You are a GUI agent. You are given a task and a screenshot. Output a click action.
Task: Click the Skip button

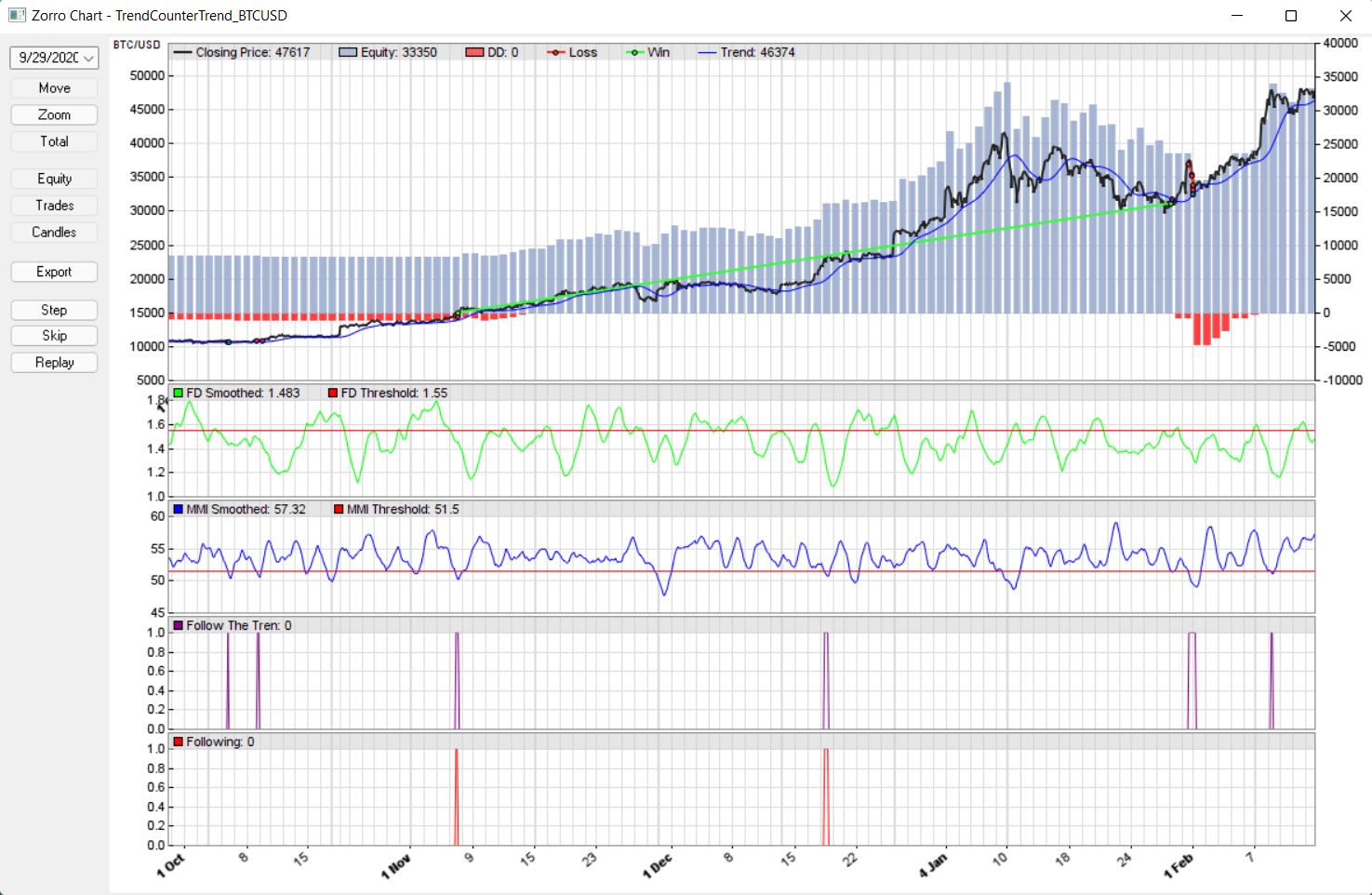[x=54, y=336]
